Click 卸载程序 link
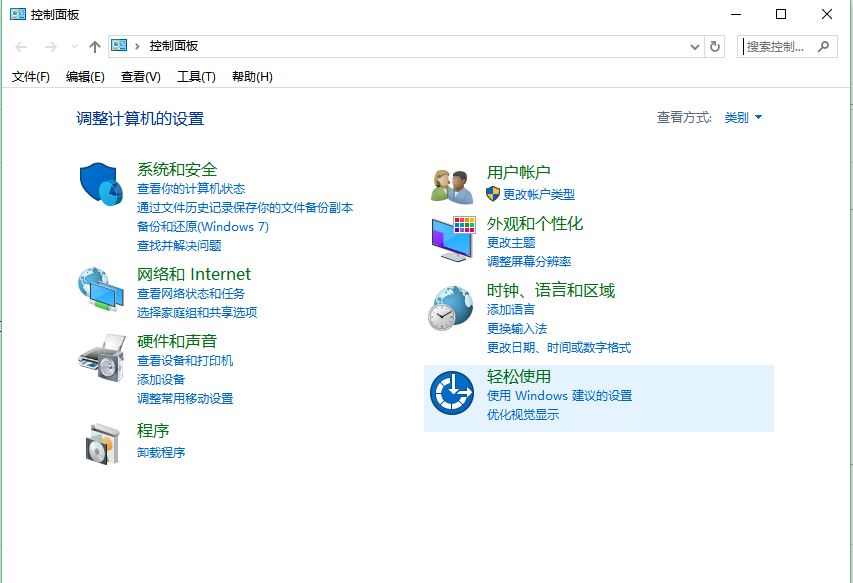Screen dimensions: 853x583 click(x=161, y=452)
